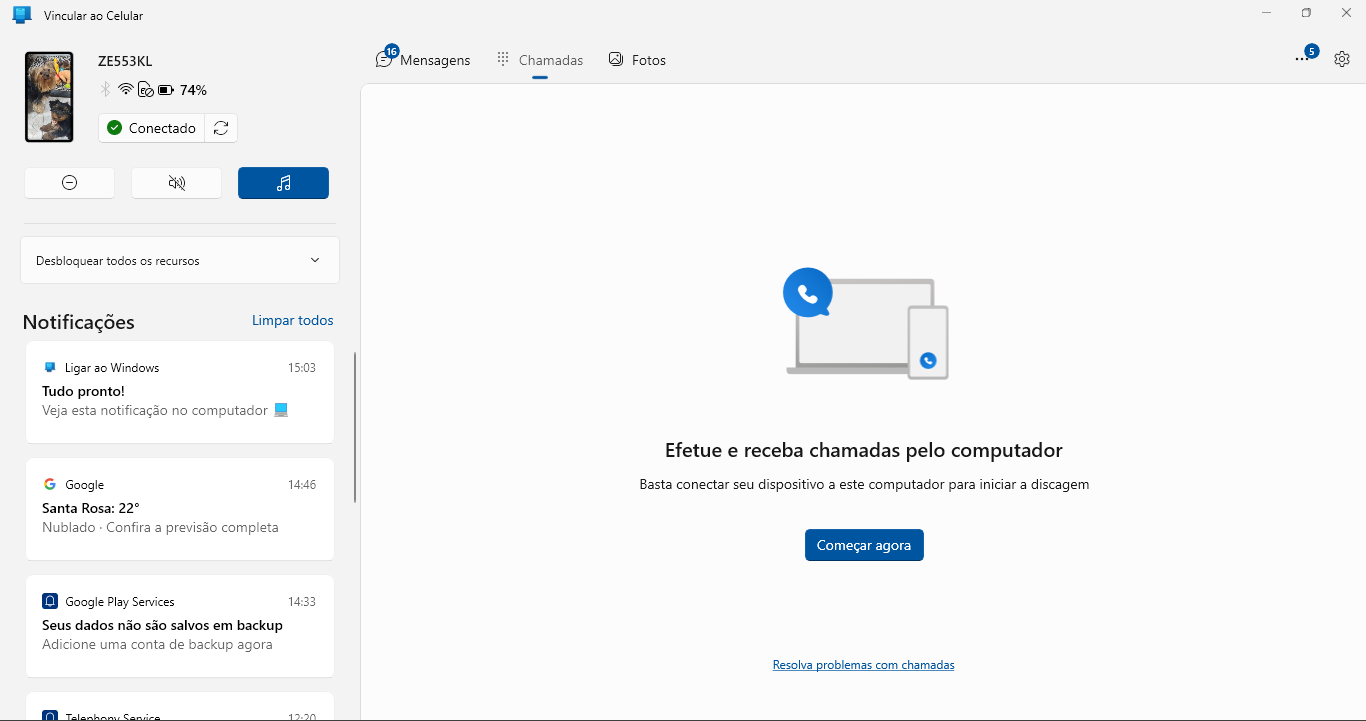Click the refresh connection icon
The width and height of the screenshot is (1366, 721).
(221, 128)
